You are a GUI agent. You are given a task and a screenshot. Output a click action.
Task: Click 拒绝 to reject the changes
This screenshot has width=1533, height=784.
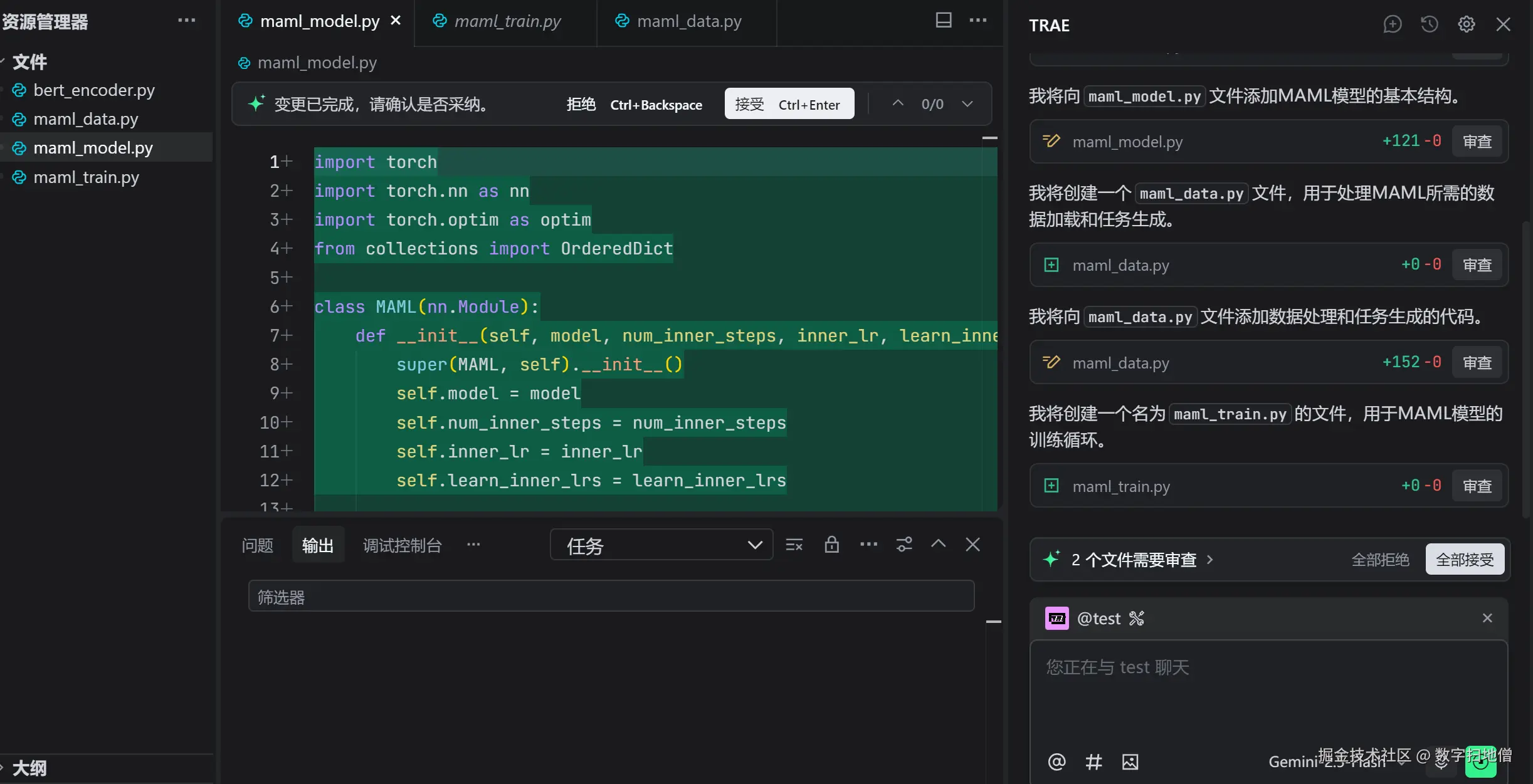(581, 104)
